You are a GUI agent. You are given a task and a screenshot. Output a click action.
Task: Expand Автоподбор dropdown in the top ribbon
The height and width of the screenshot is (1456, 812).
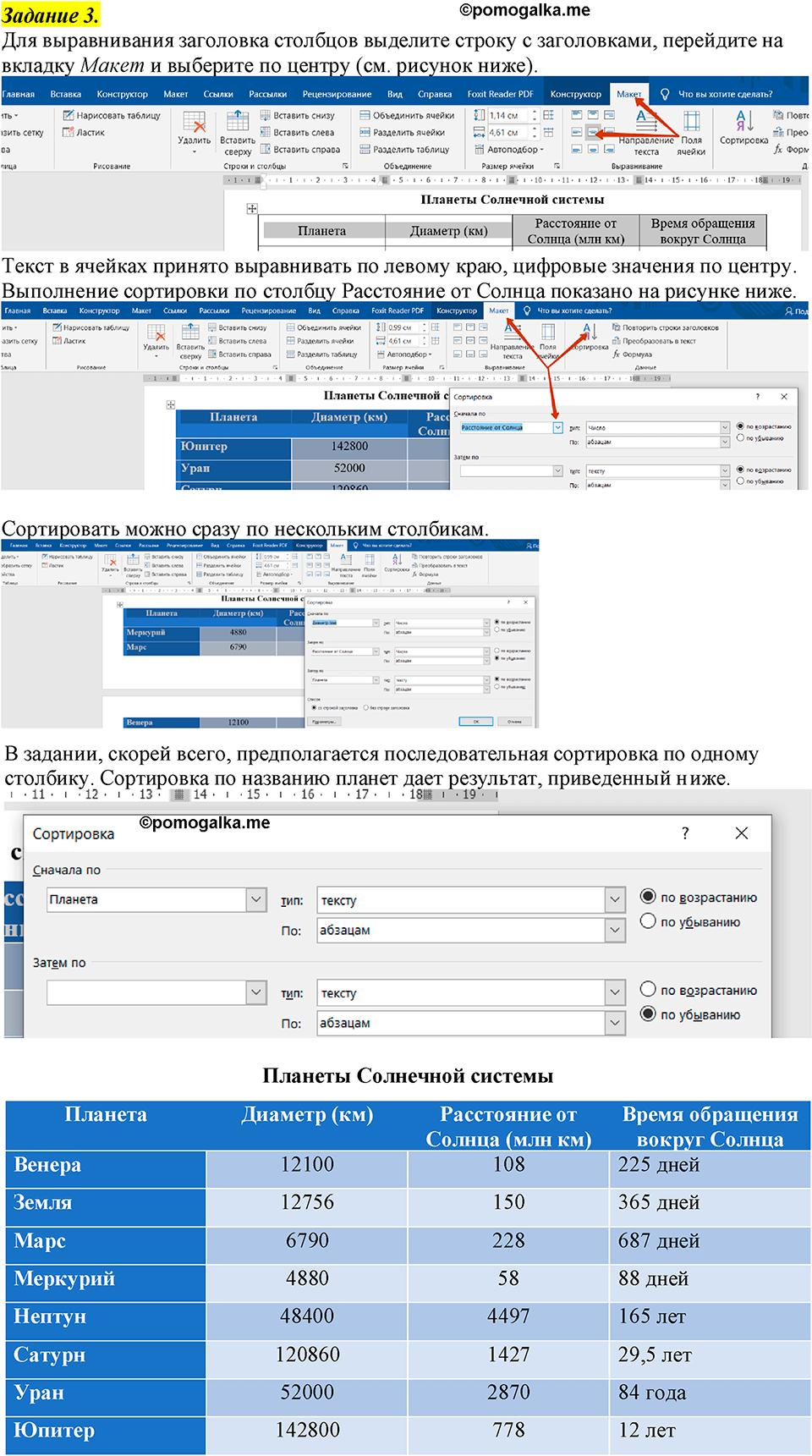(542, 150)
